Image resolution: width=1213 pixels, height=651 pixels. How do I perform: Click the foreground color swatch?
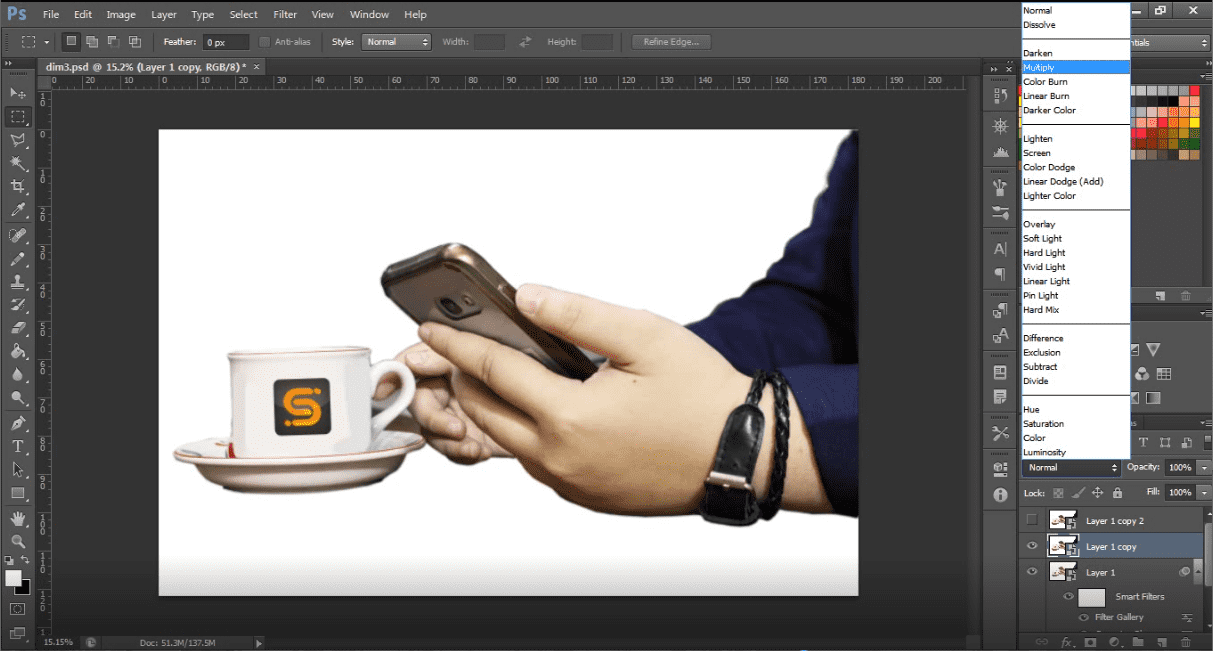click(14, 579)
